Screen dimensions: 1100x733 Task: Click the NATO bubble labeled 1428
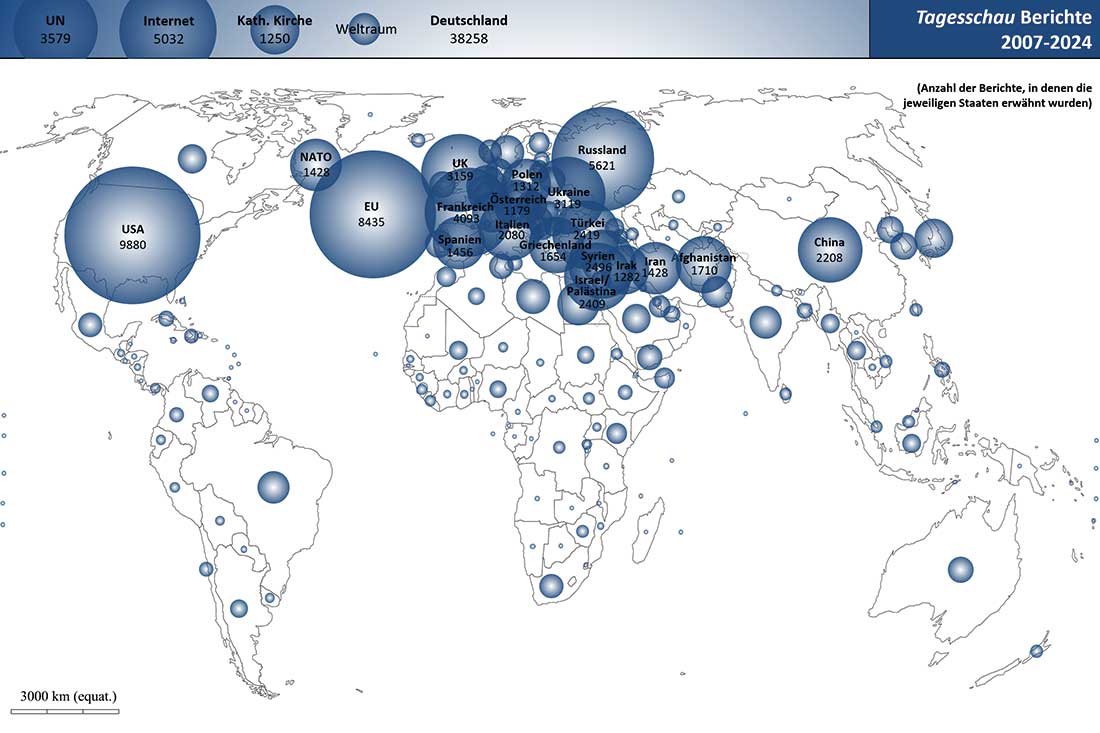[x=315, y=164]
